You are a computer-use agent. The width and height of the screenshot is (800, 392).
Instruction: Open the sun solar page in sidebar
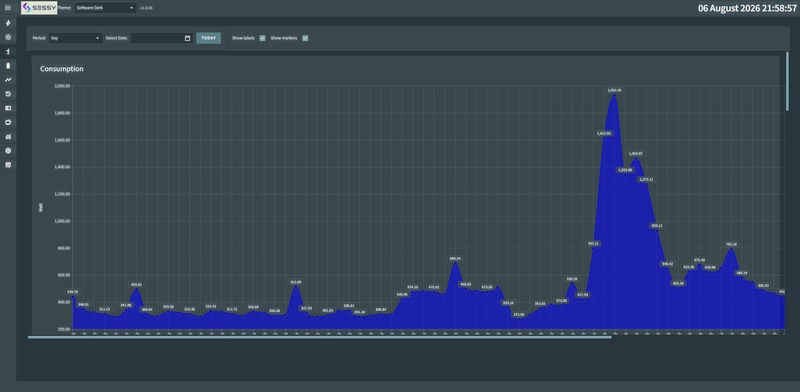click(x=8, y=37)
